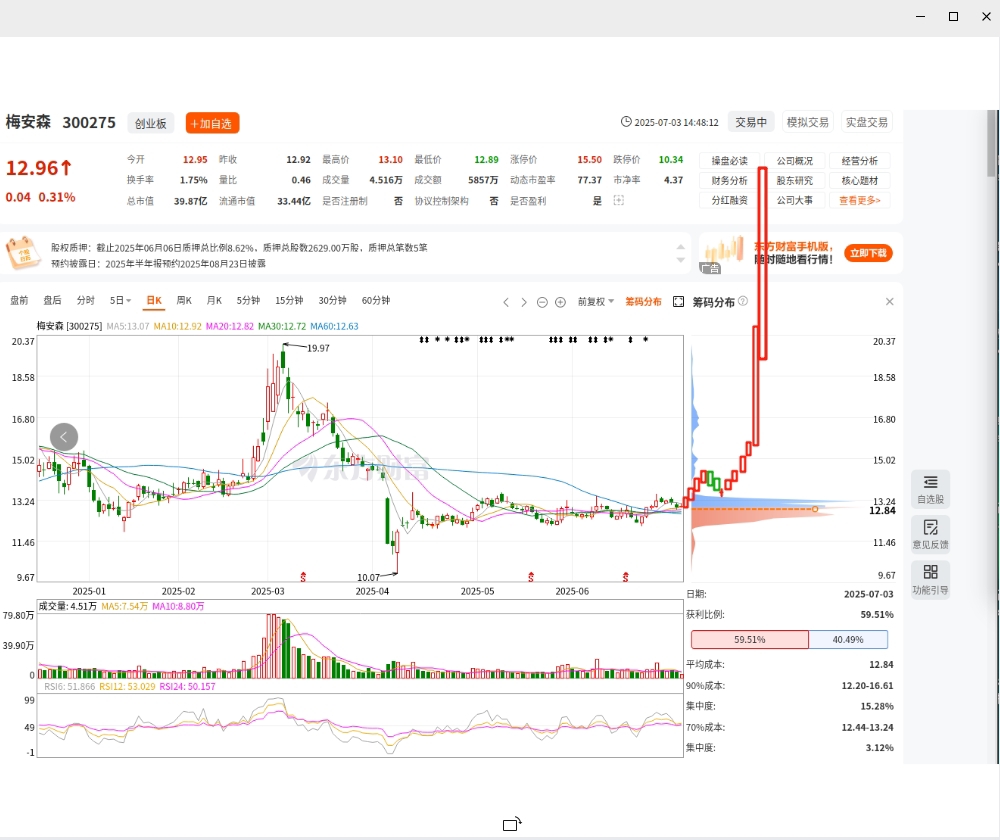Open 实盘交易 live trading
The height and width of the screenshot is (840, 1000).
(x=867, y=122)
